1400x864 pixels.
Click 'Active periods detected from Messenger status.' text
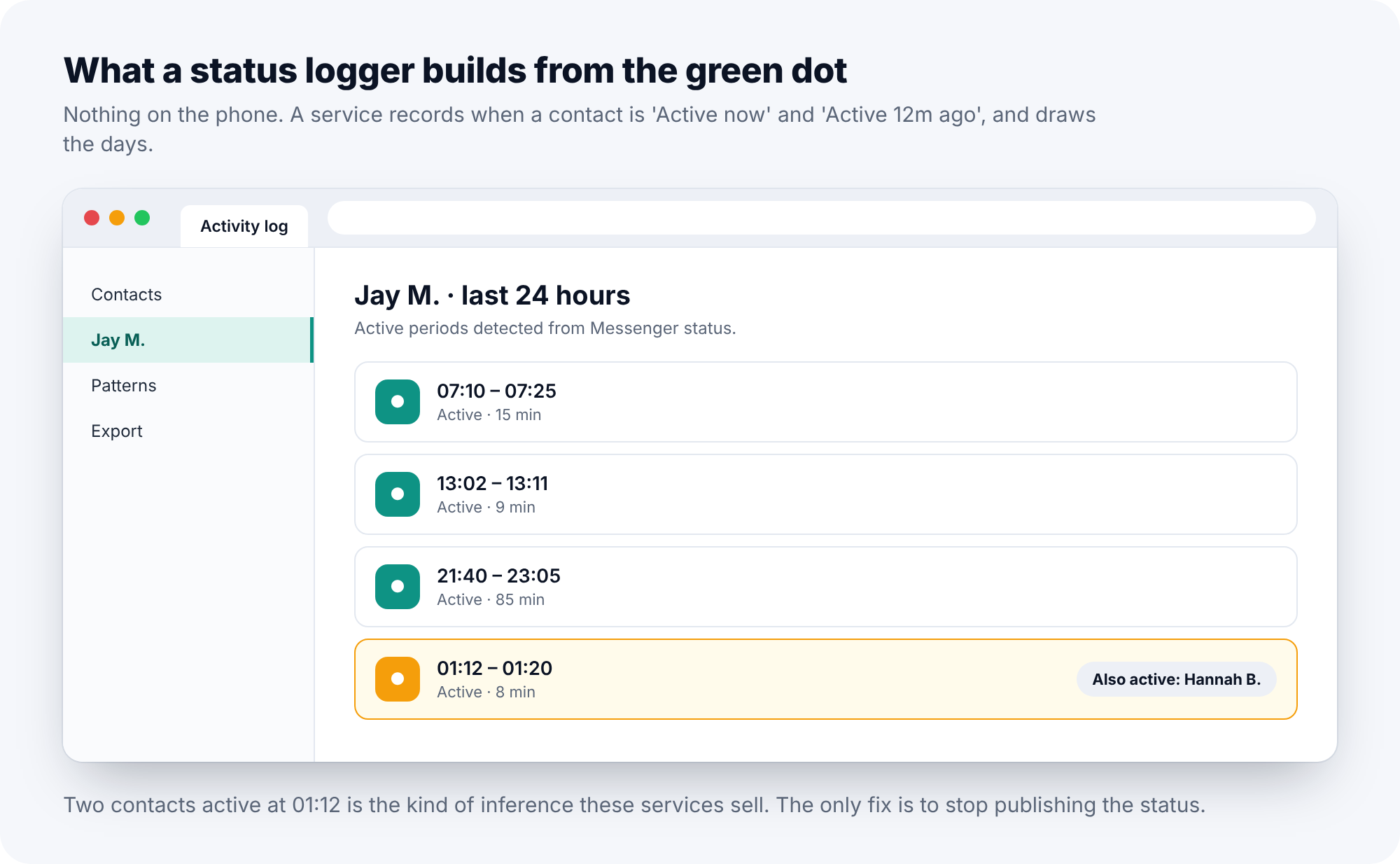545,328
